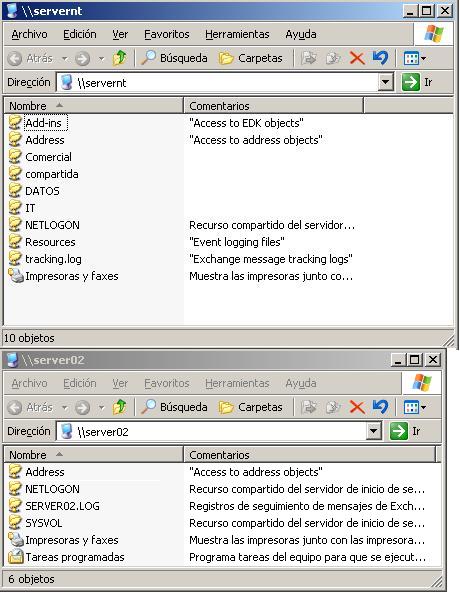Select Tareas programadas icon in \\server02
Viewport: 460px width, 593px height.
(16, 557)
